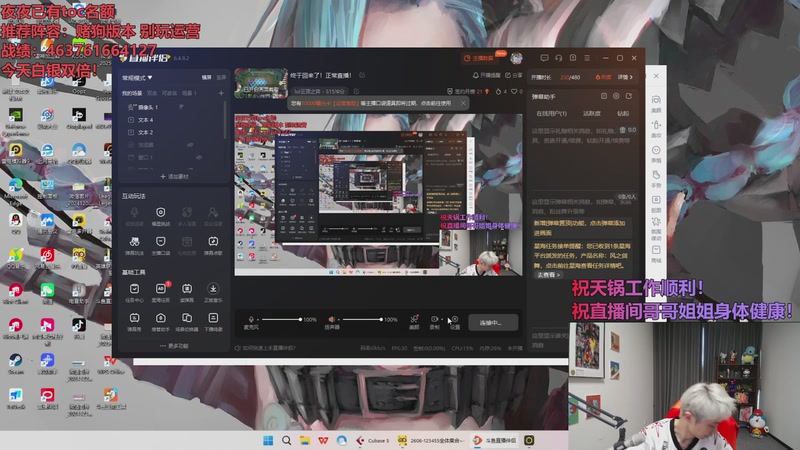Open the headset customer service icon
Viewport: 800px width, 450px height.
(x=559, y=58)
